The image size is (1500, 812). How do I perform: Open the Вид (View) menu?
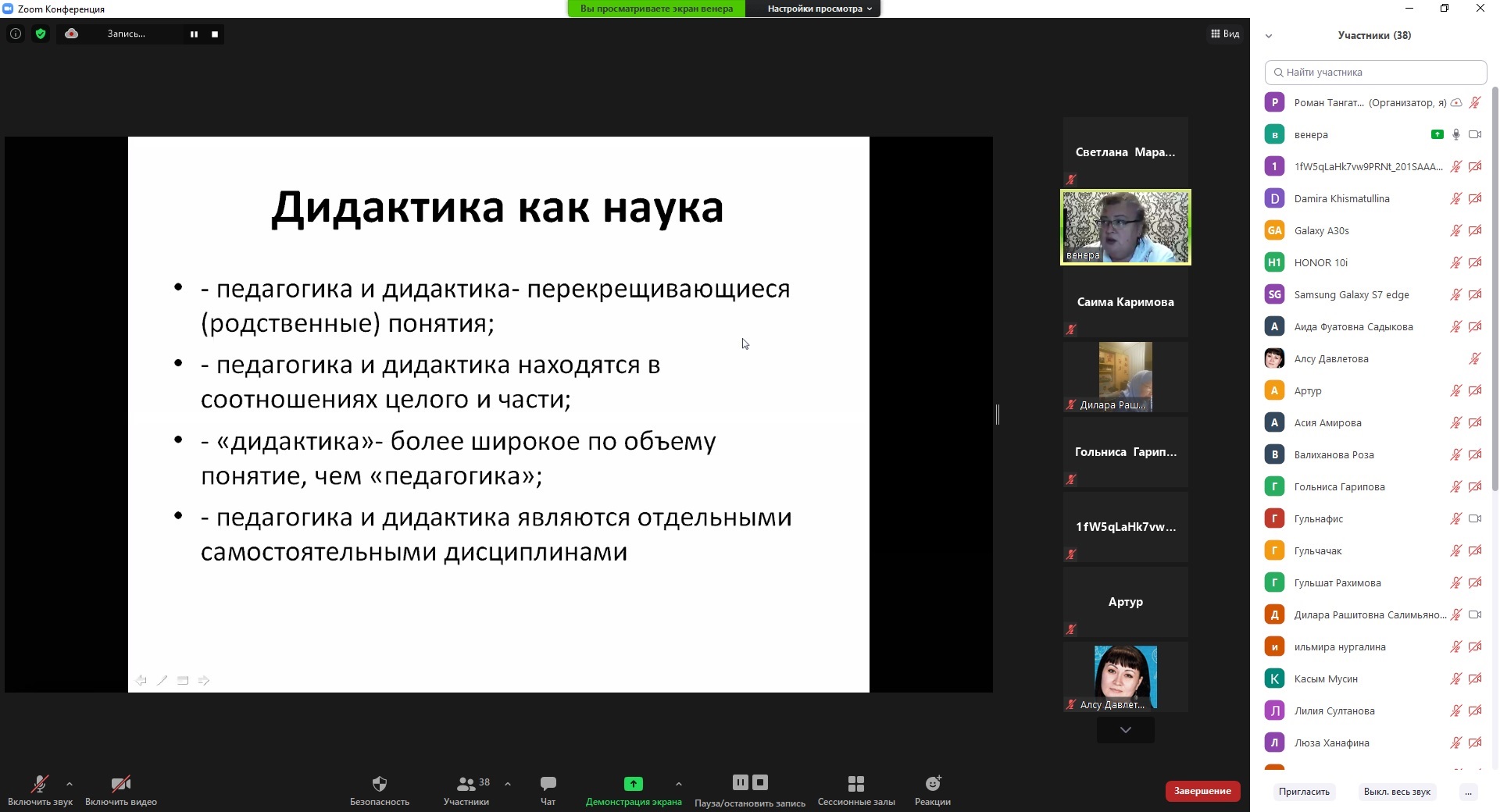coord(1225,34)
